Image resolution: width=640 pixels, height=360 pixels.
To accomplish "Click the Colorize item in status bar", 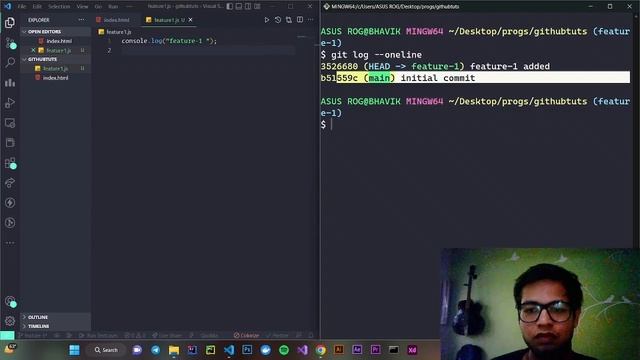I will point(246,335).
